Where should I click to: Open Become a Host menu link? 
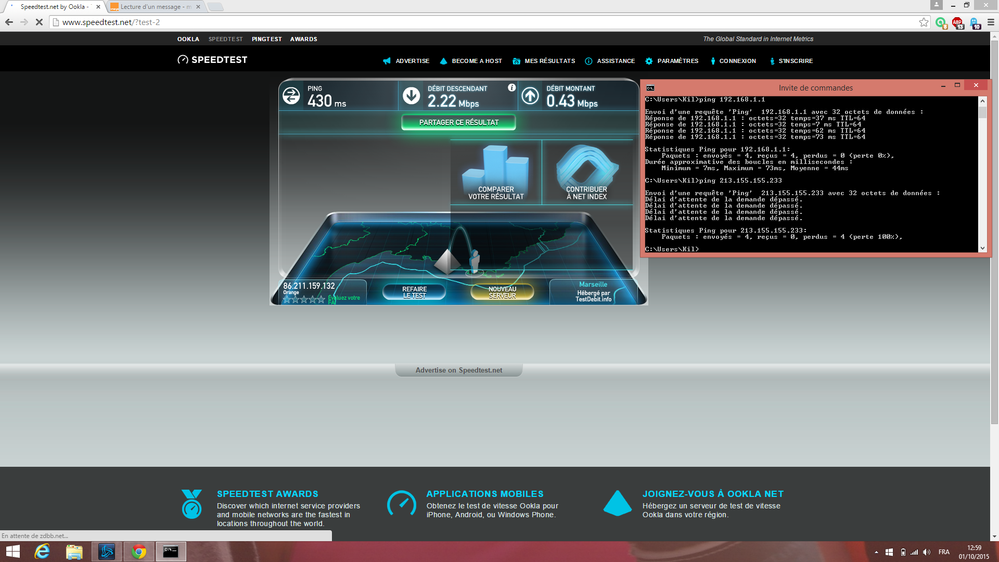tap(471, 61)
